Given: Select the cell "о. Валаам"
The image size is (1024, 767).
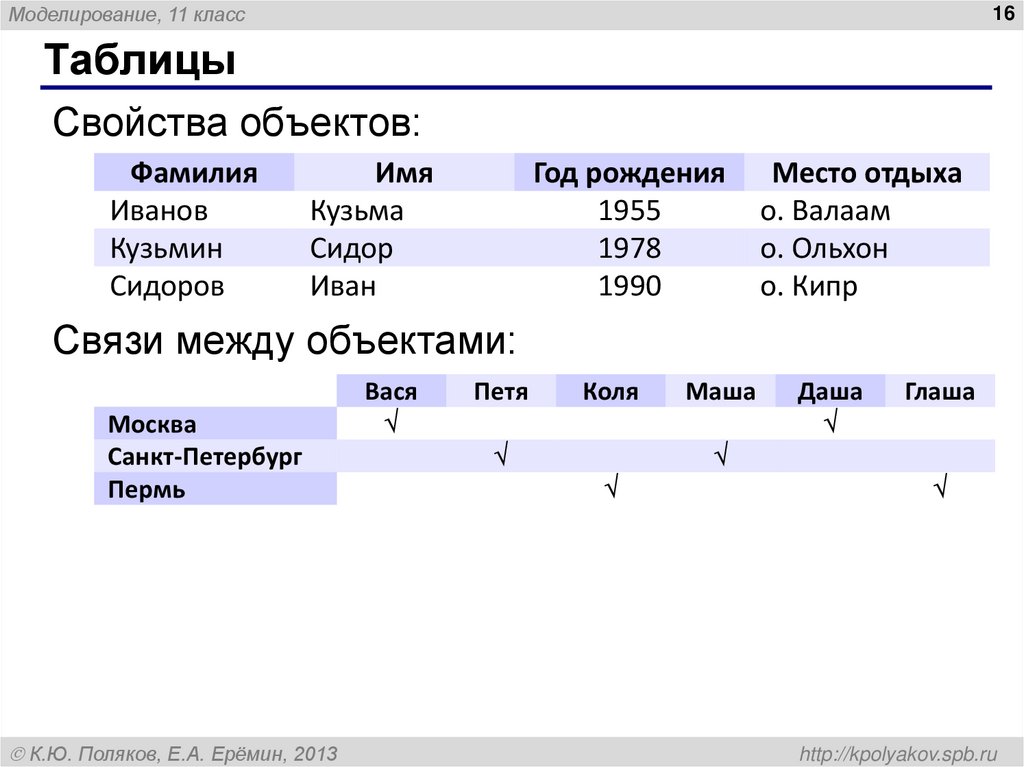Looking at the screenshot, I should click(x=825, y=210).
